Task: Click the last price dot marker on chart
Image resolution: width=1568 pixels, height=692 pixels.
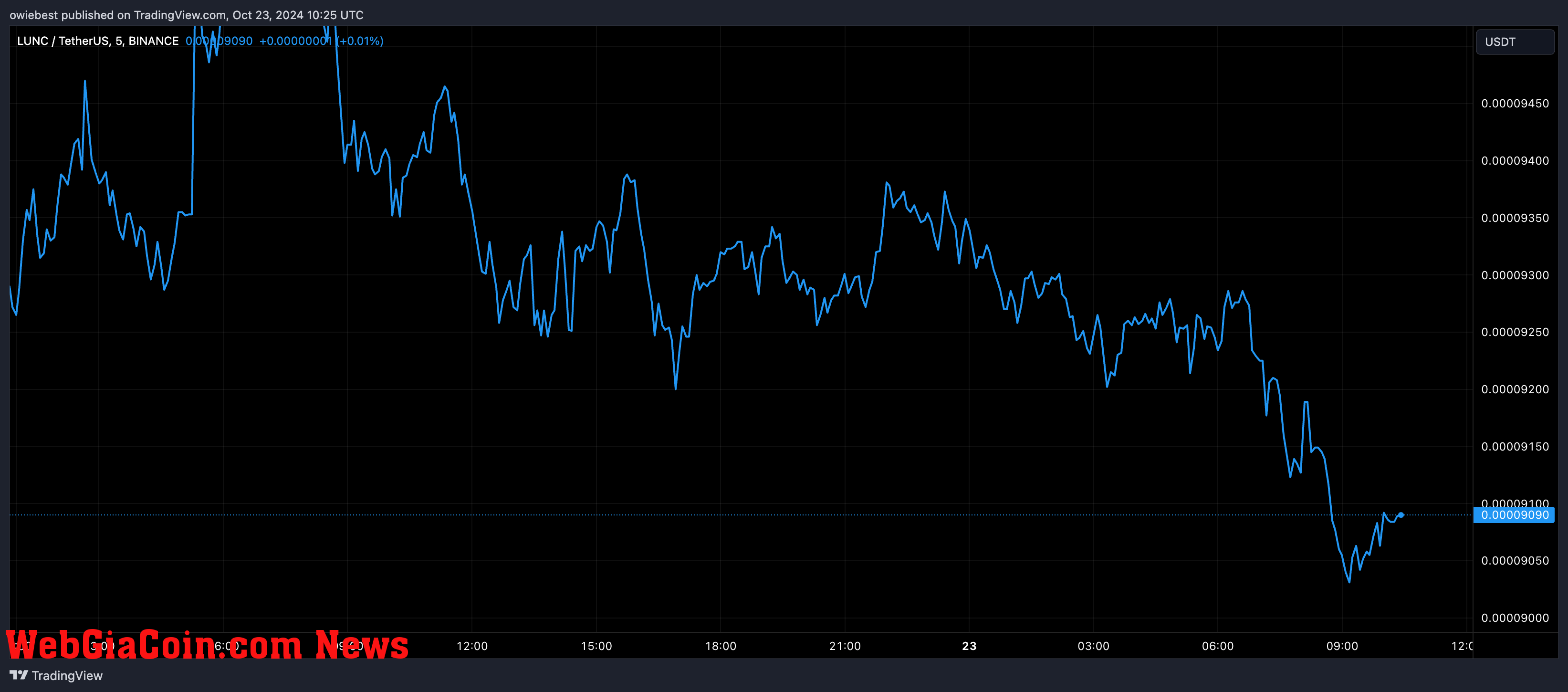Action: click(x=1401, y=515)
